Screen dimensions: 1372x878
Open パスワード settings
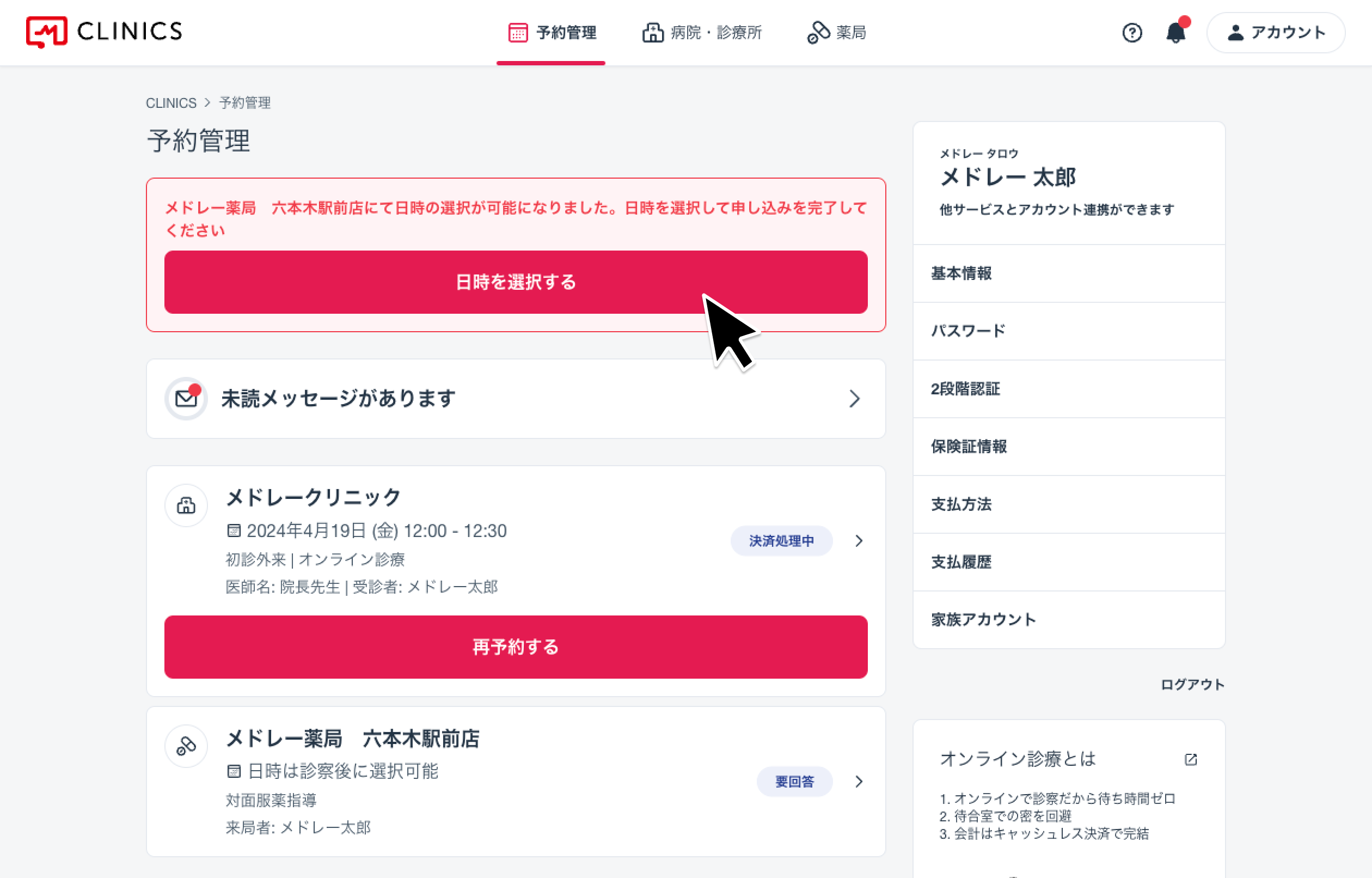point(1069,331)
